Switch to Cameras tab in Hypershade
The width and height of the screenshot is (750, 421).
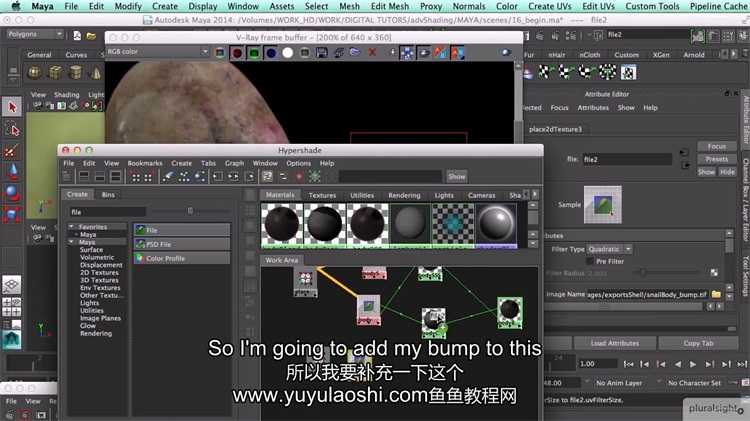[482, 195]
